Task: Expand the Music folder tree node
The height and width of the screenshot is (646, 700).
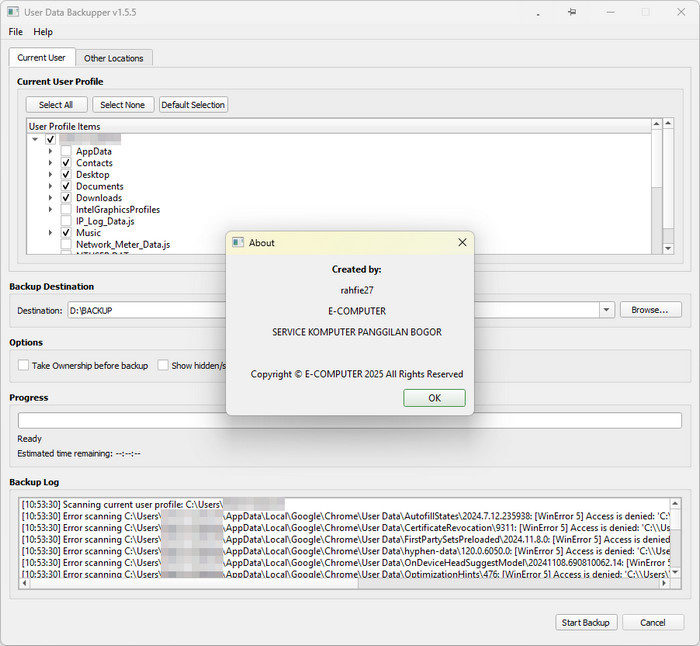Action: pyautogui.click(x=51, y=233)
